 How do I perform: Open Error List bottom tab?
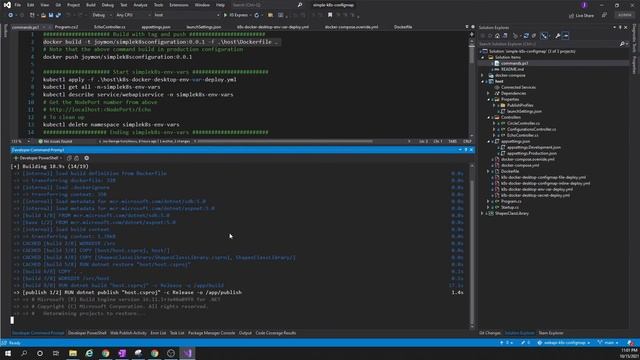tap(158, 333)
